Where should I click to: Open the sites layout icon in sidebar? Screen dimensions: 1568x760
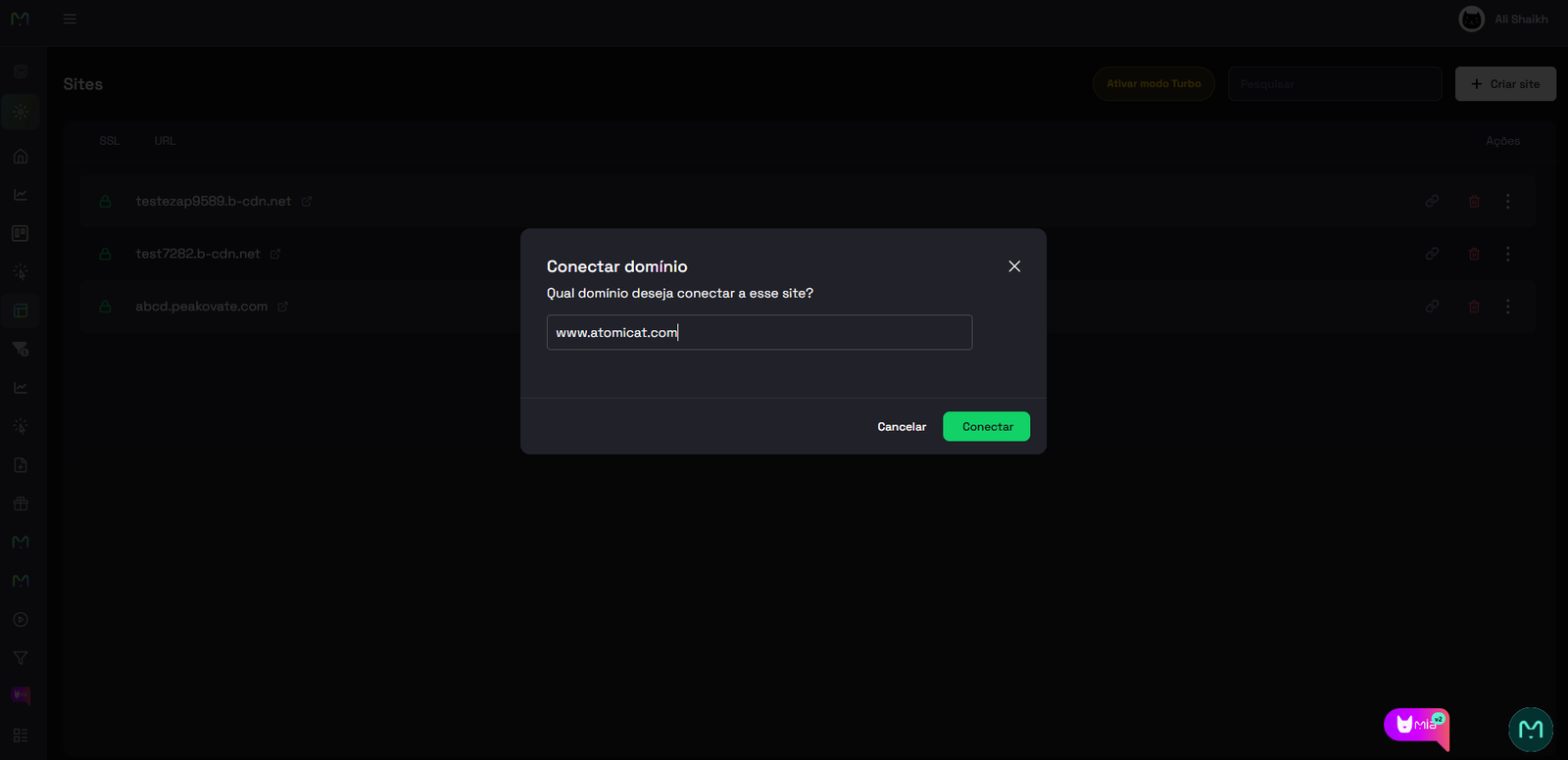tap(21, 310)
